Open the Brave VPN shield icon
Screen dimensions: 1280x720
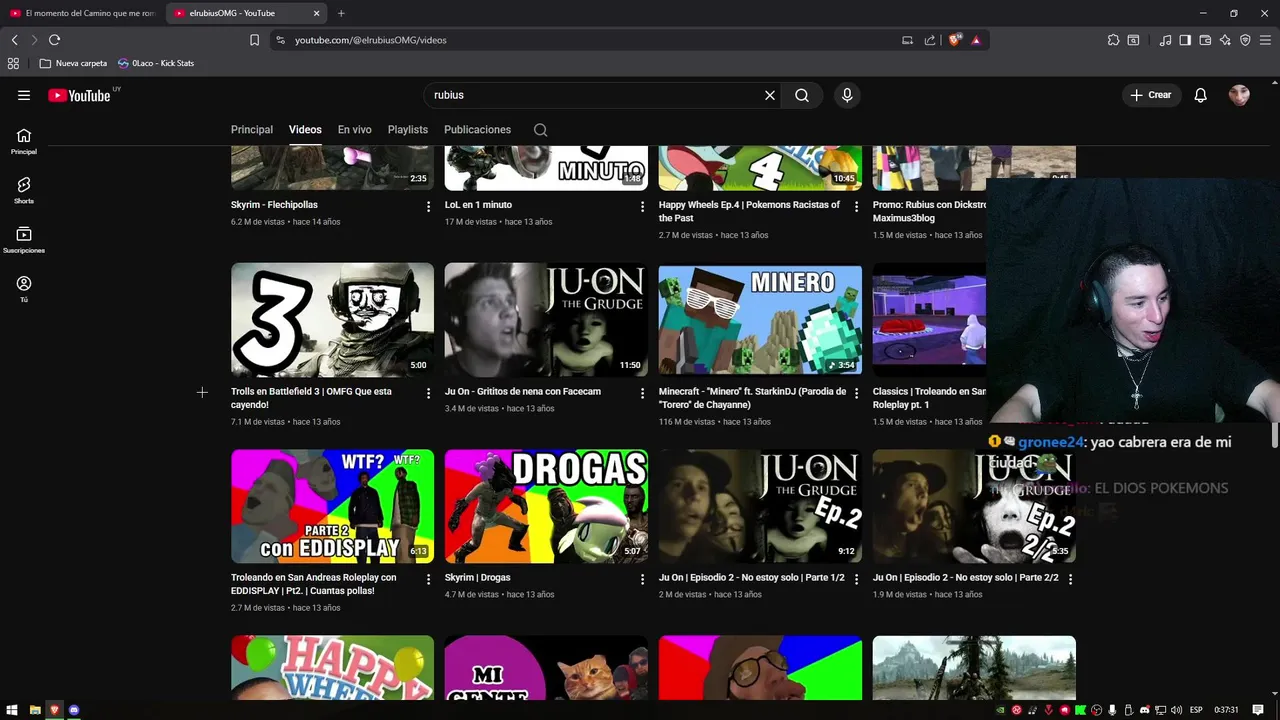tap(1245, 40)
